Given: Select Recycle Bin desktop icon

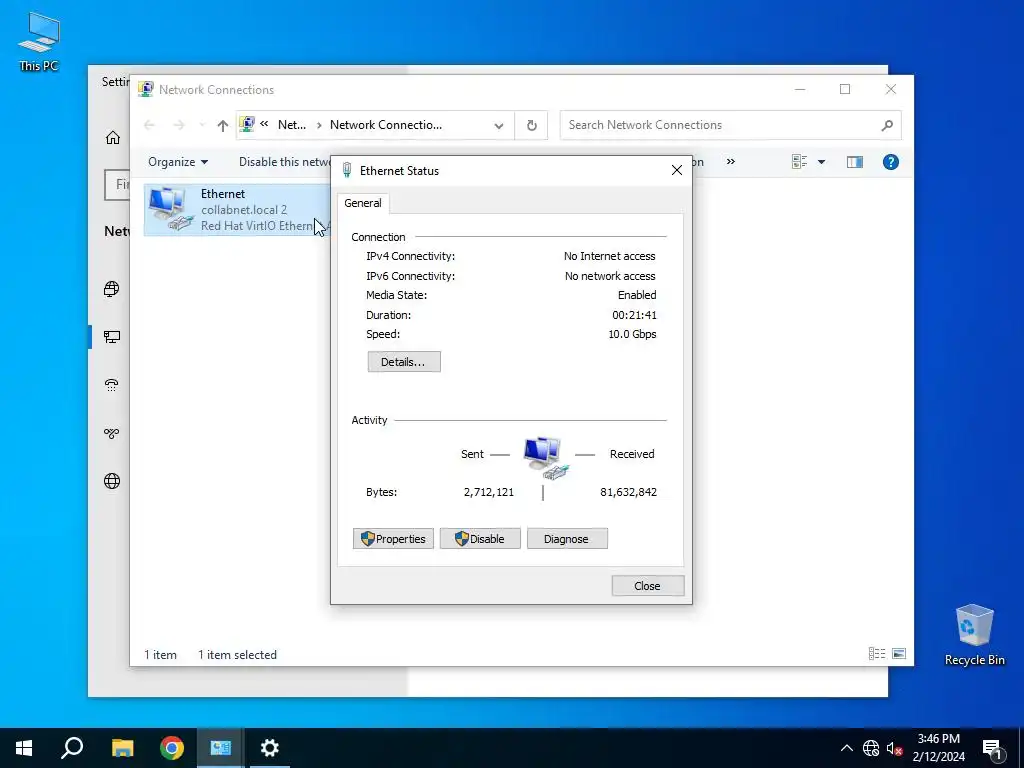Looking at the screenshot, I should (974, 635).
